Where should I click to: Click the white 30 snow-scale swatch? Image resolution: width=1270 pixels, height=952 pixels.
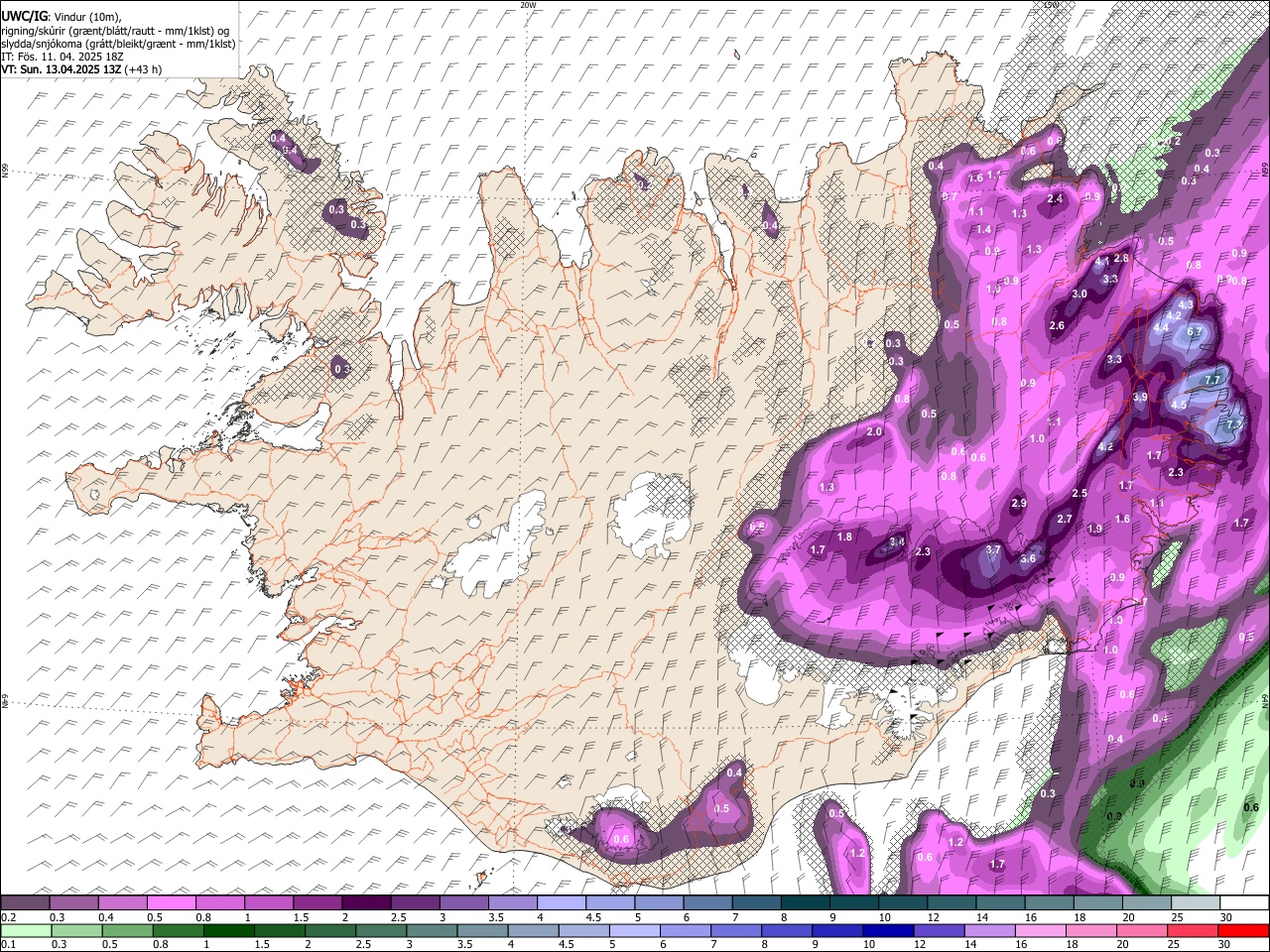click(x=1244, y=903)
